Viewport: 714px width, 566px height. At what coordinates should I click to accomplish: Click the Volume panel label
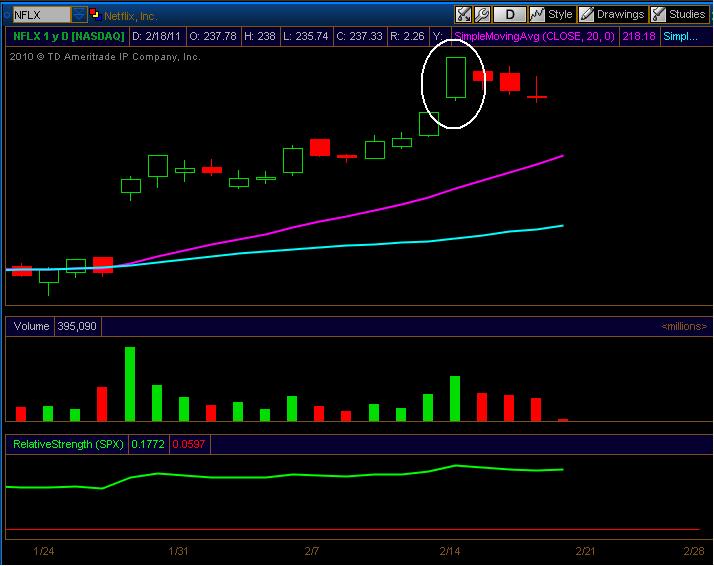(x=29, y=326)
